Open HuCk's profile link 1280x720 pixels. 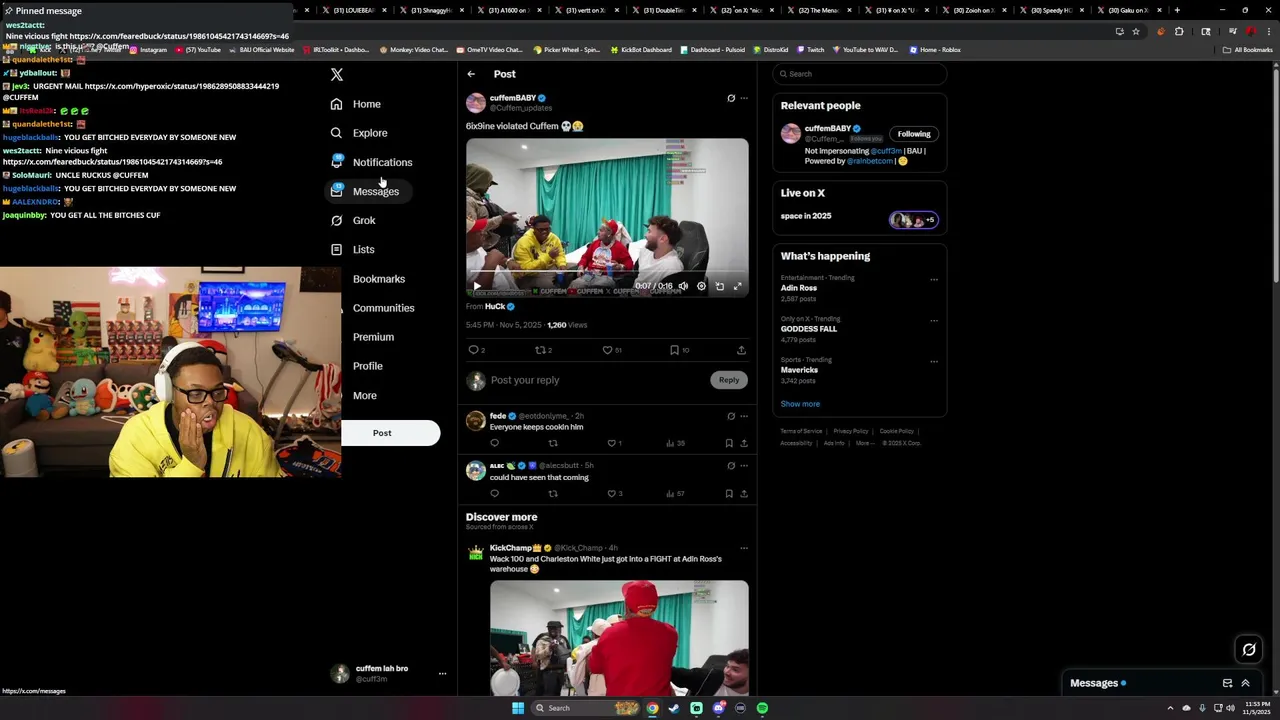[x=495, y=307]
